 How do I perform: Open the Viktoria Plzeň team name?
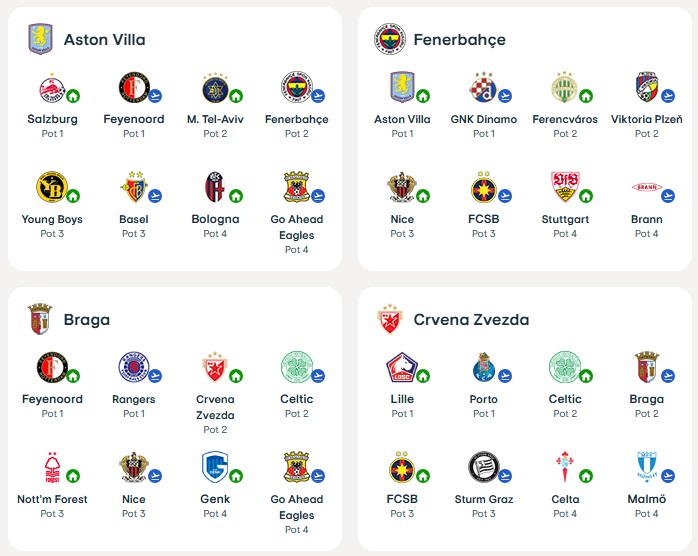646,119
